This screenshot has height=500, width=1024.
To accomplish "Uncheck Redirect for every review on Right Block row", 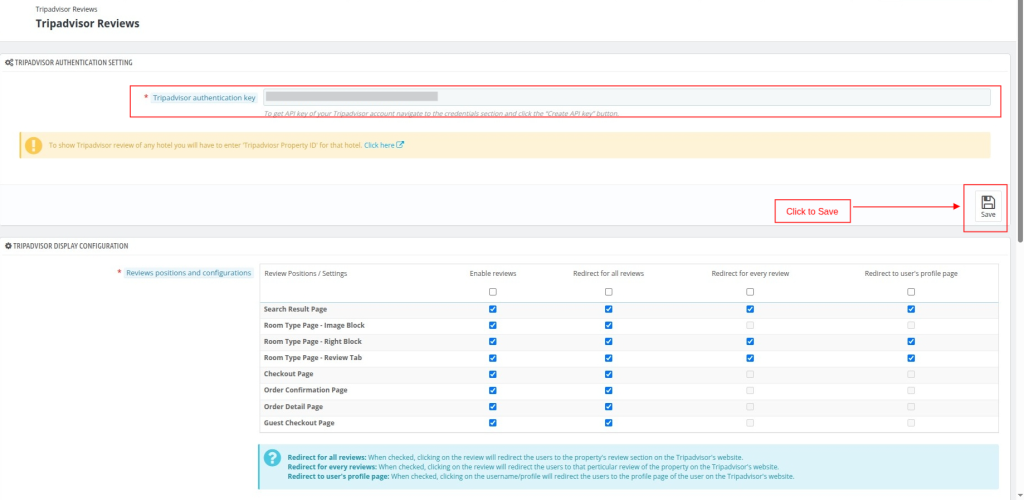I will coord(750,341).
